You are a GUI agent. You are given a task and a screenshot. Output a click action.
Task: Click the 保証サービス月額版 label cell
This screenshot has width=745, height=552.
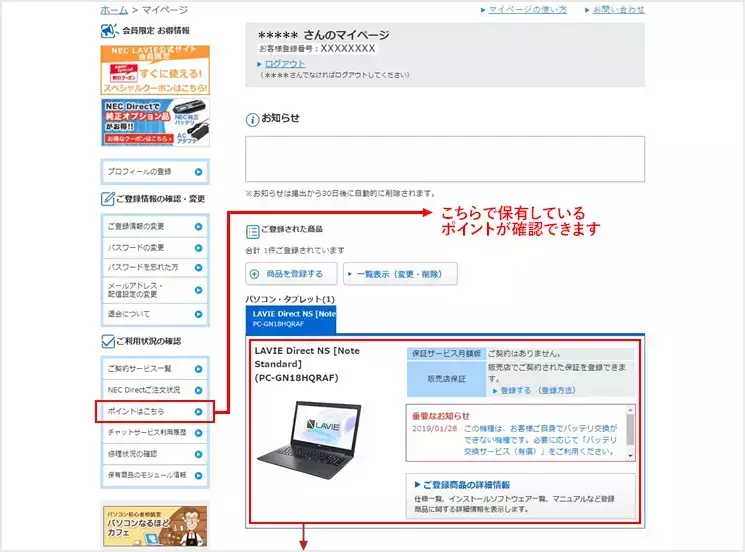click(x=446, y=353)
